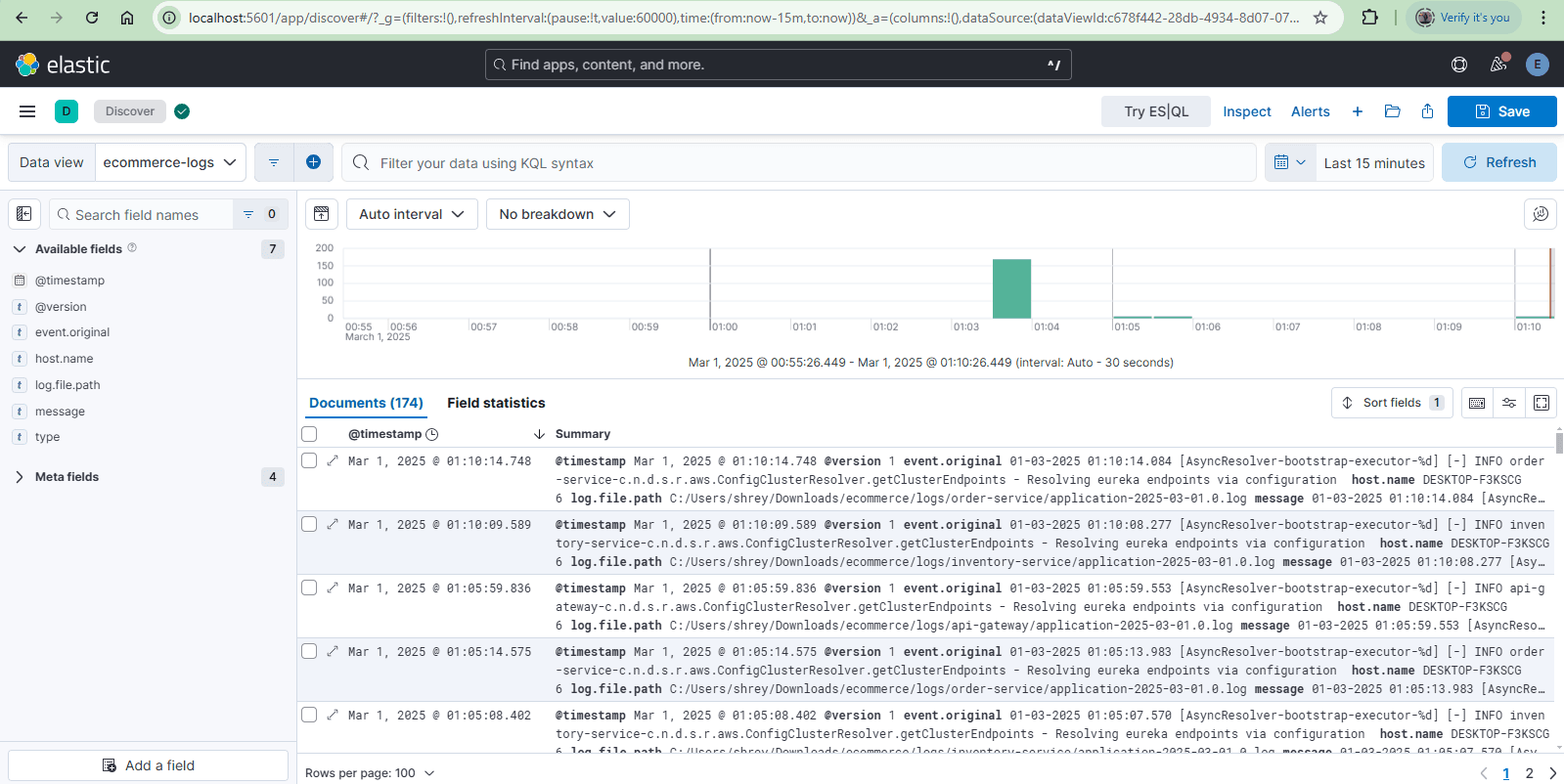
Task: Open browser extensions puzzle icon
Action: [x=1370, y=18]
